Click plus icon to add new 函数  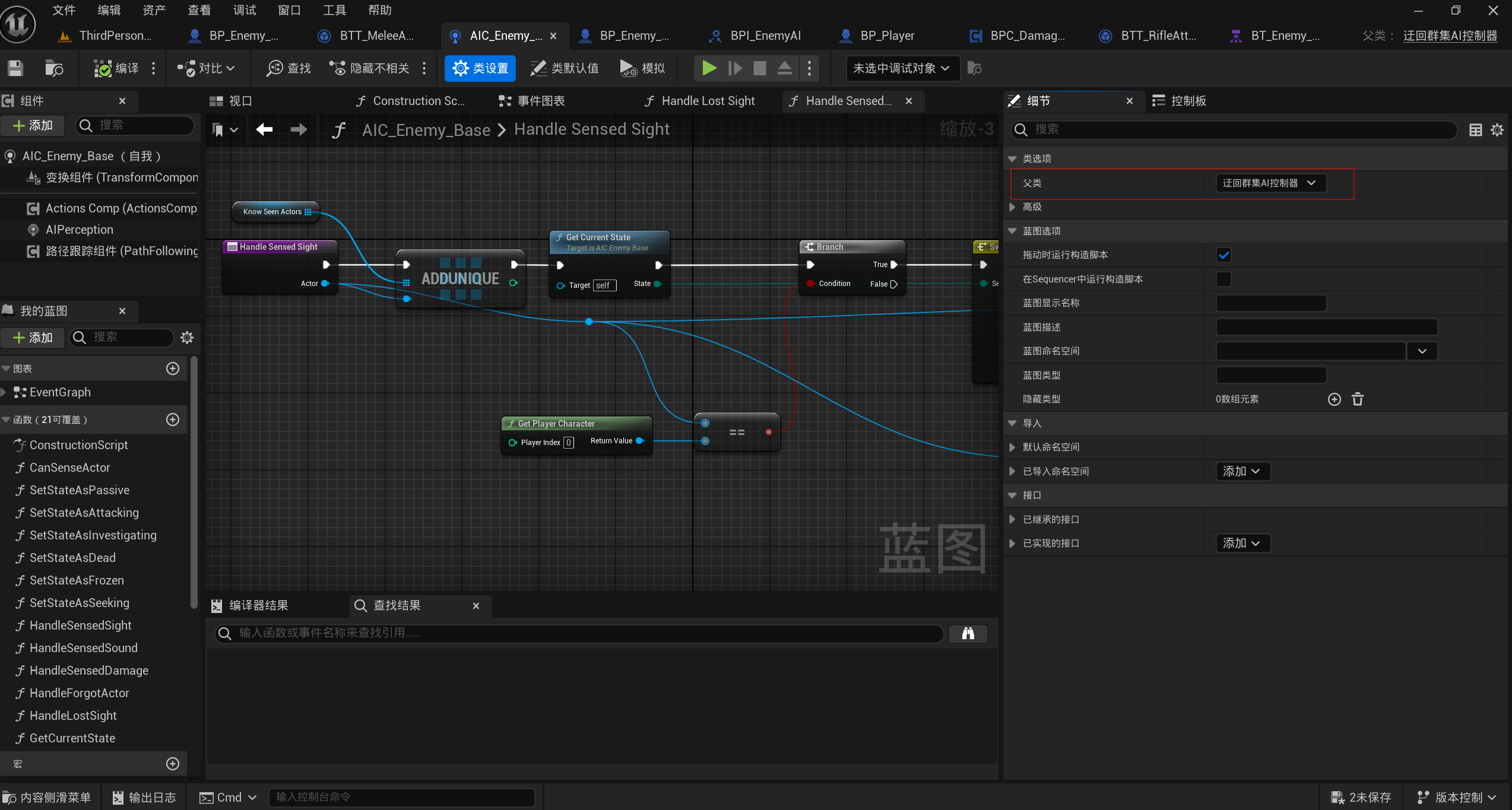coord(173,420)
